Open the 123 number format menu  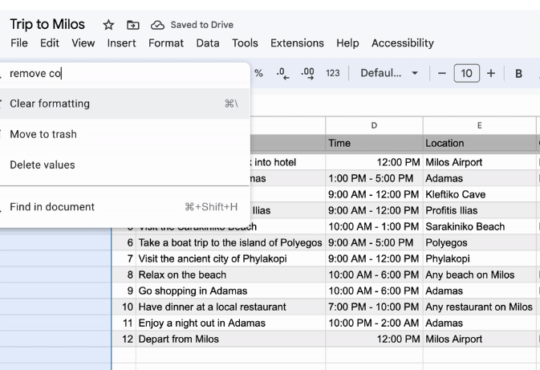point(333,73)
